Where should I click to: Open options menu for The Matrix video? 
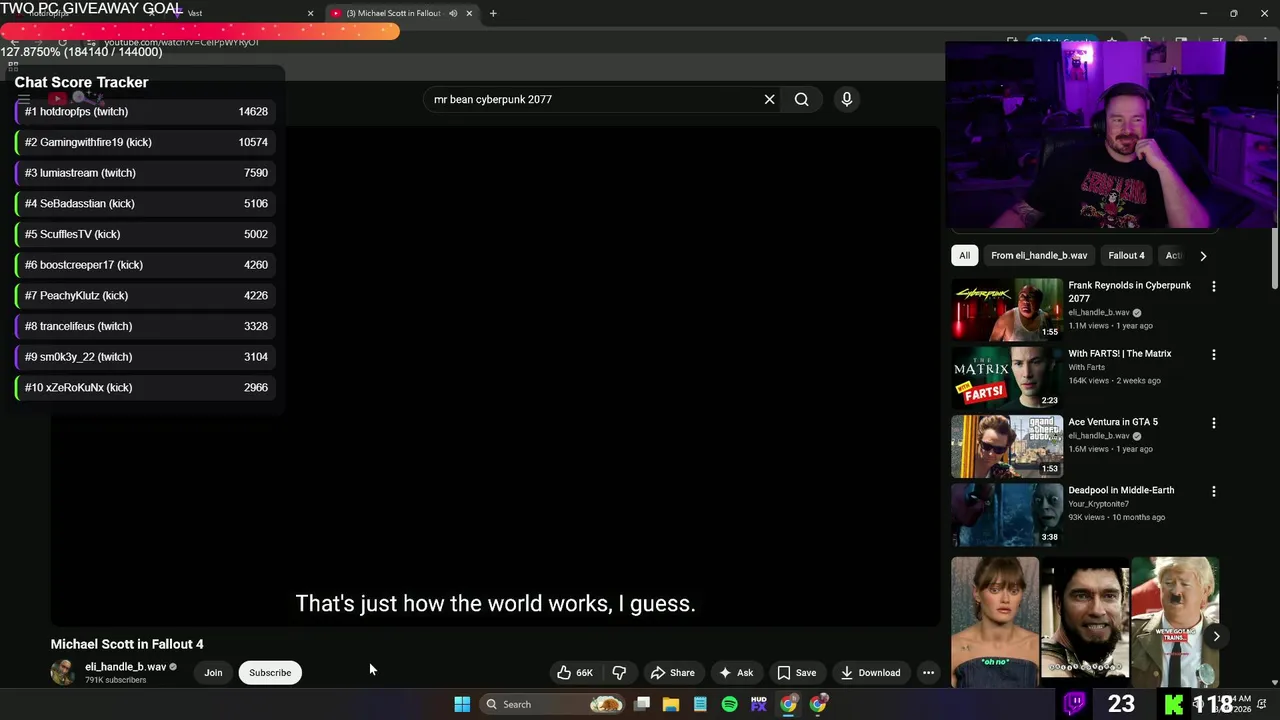(1214, 354)
